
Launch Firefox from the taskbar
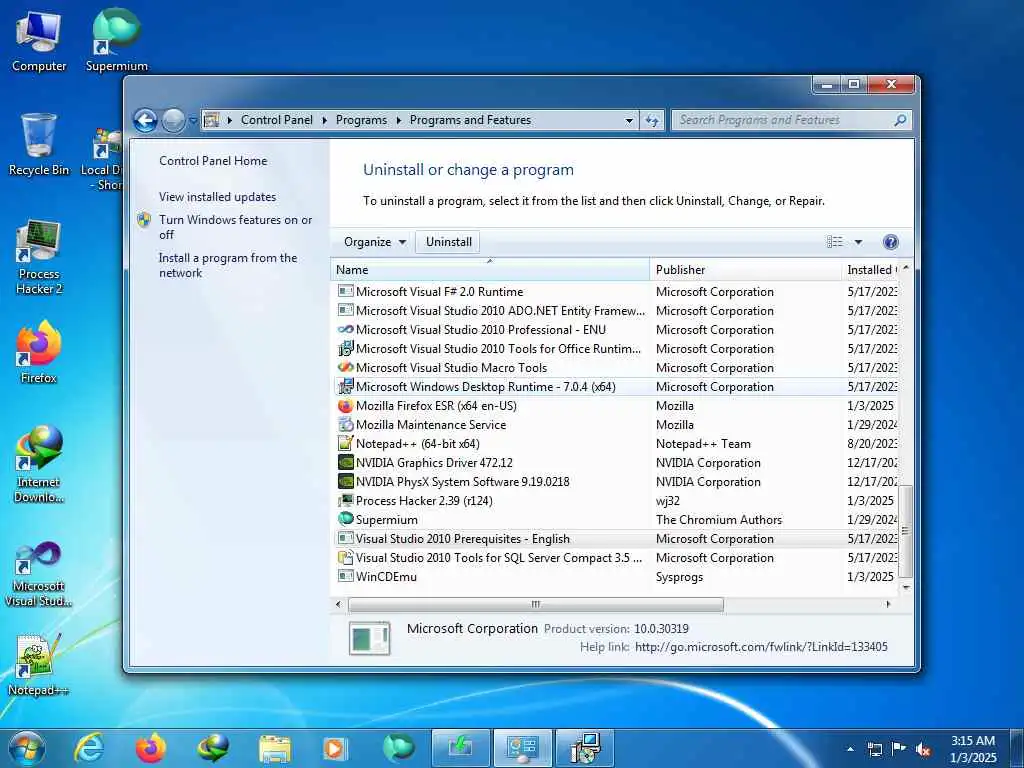(x=150, y=748)
